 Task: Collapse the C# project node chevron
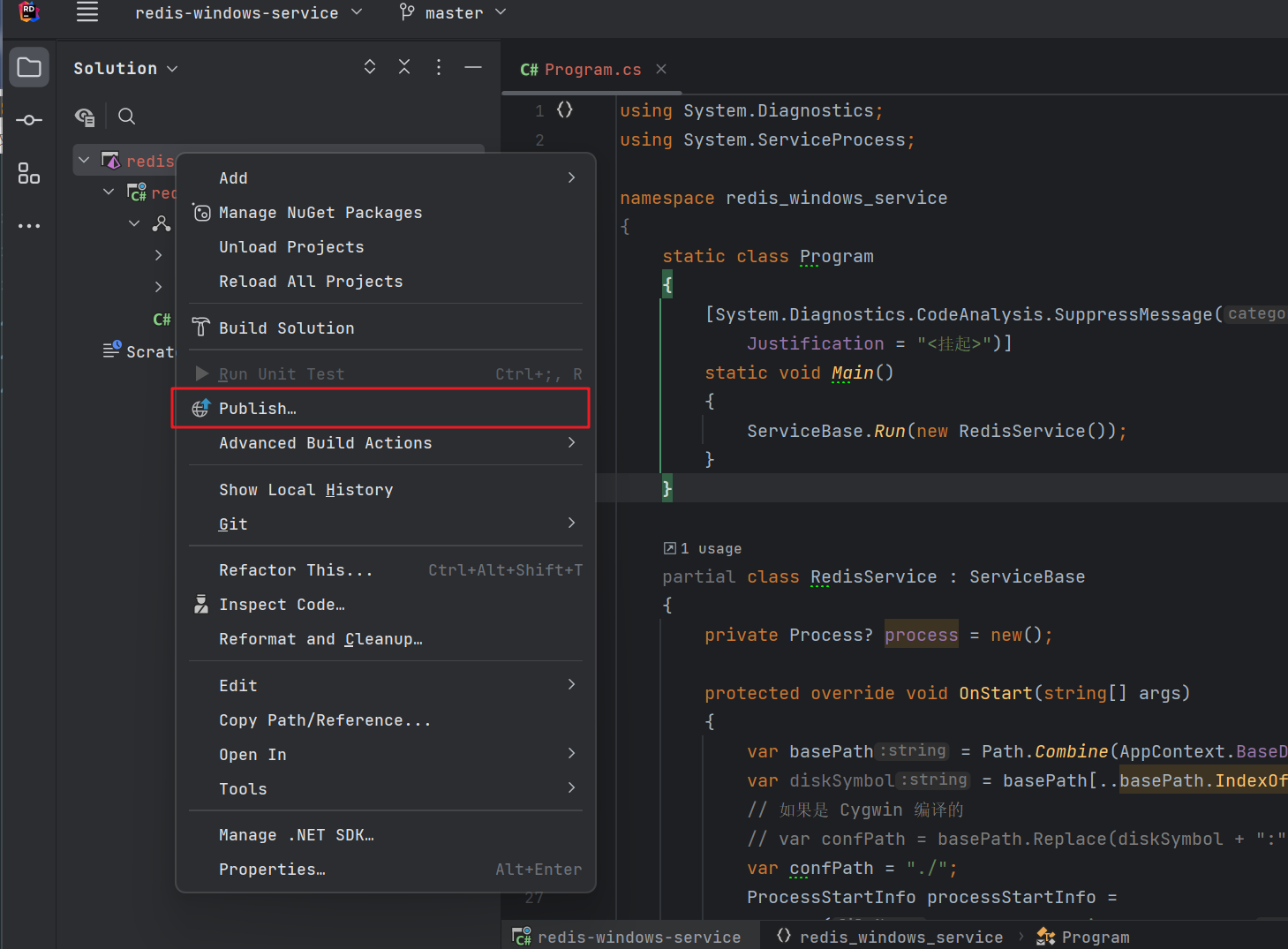109,192
